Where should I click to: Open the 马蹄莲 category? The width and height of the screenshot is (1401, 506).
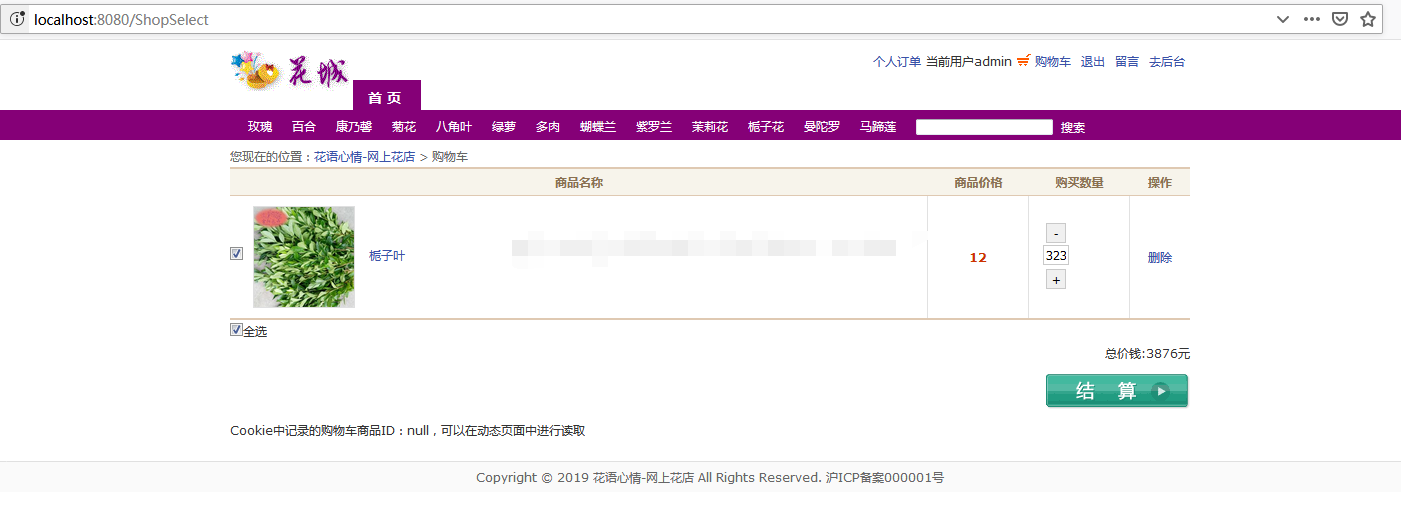pos(878,127)
